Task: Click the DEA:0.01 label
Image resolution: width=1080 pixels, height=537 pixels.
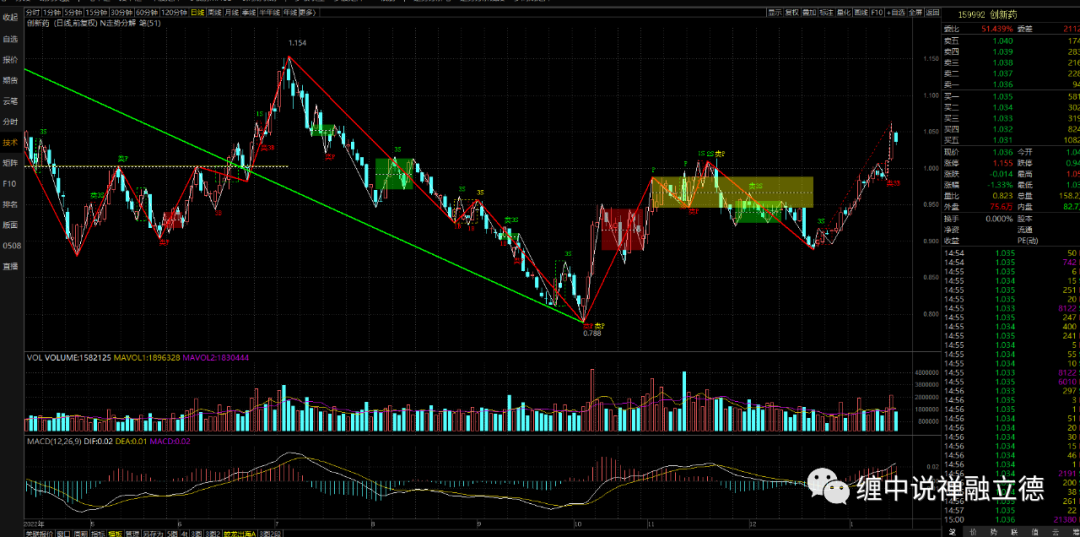Action: (131, 441)
